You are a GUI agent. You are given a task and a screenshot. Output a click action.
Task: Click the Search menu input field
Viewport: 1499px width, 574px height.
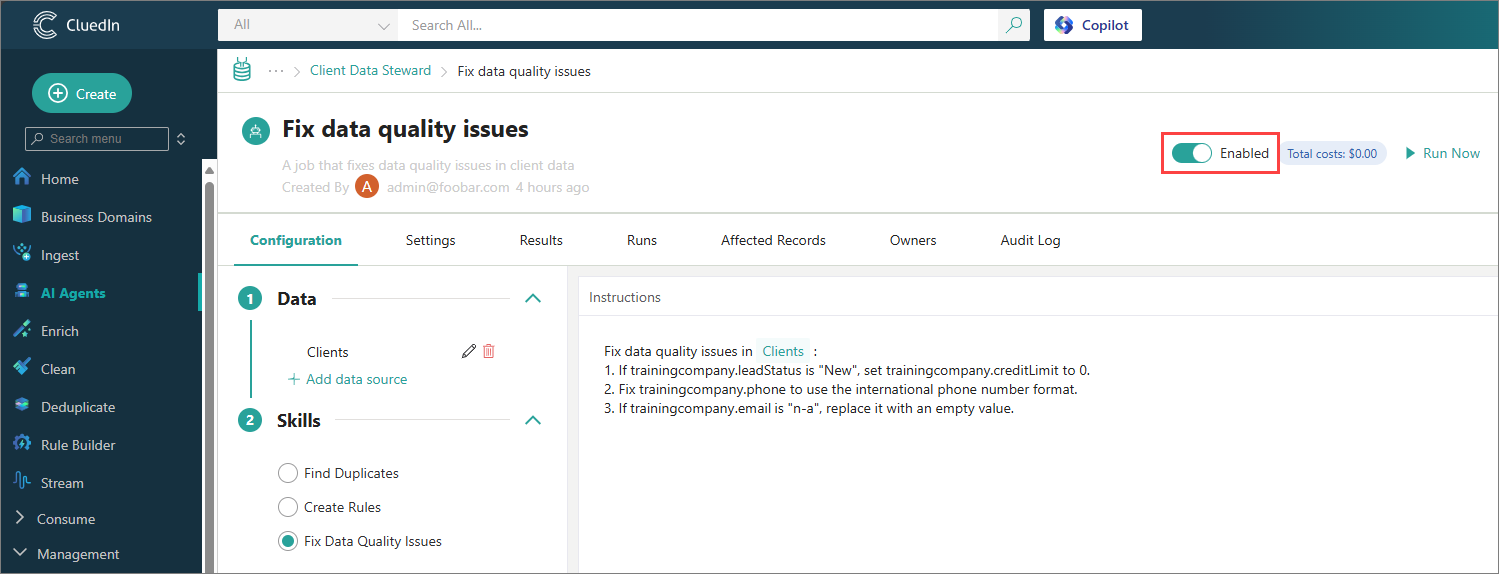pyautogui.click(x=107, y=138)
